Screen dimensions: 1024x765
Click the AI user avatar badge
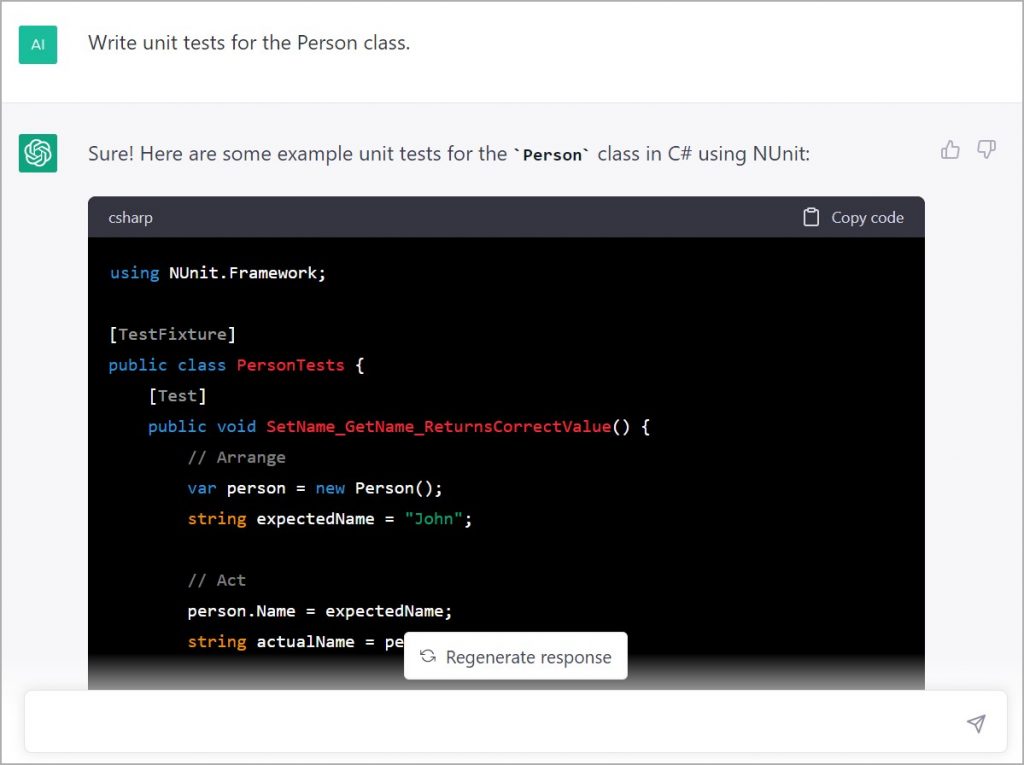[38, 44]
